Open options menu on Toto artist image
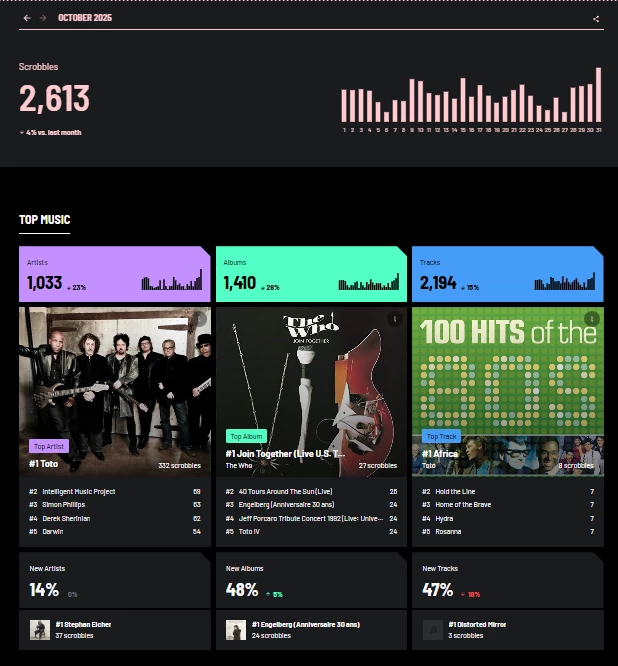 pos(199,319)
